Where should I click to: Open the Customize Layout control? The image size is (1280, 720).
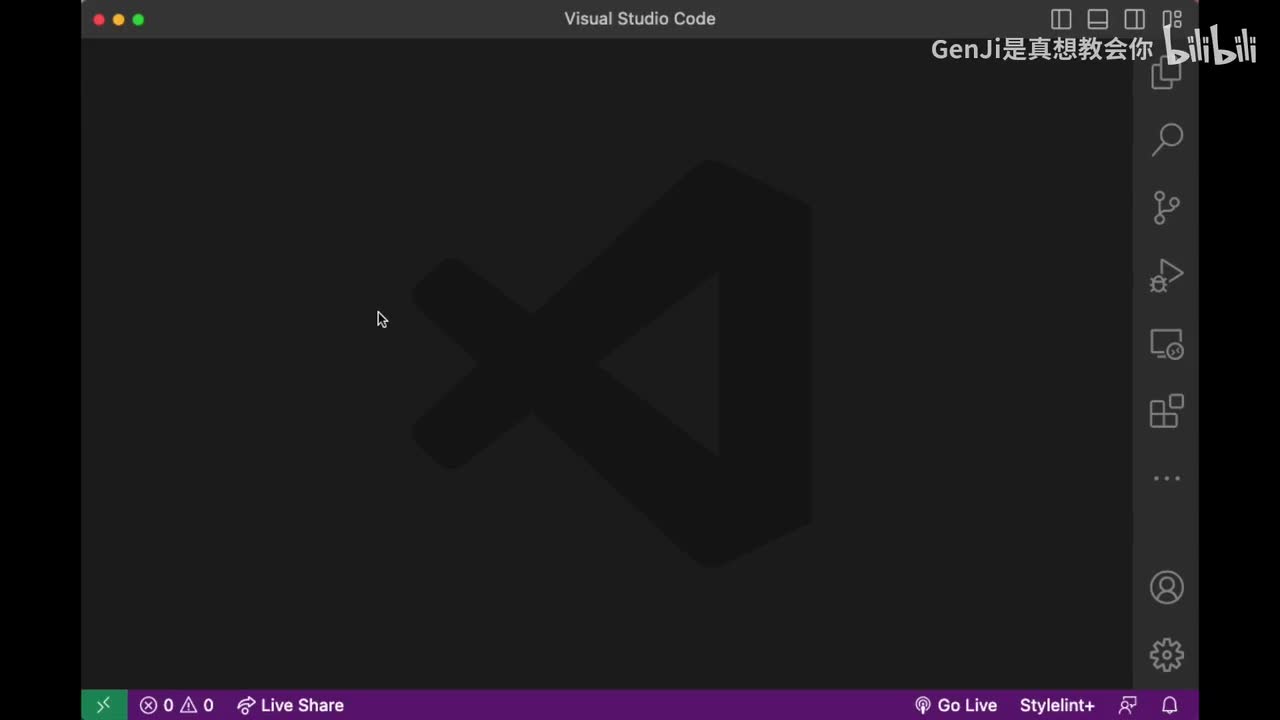click(1172, 19)
